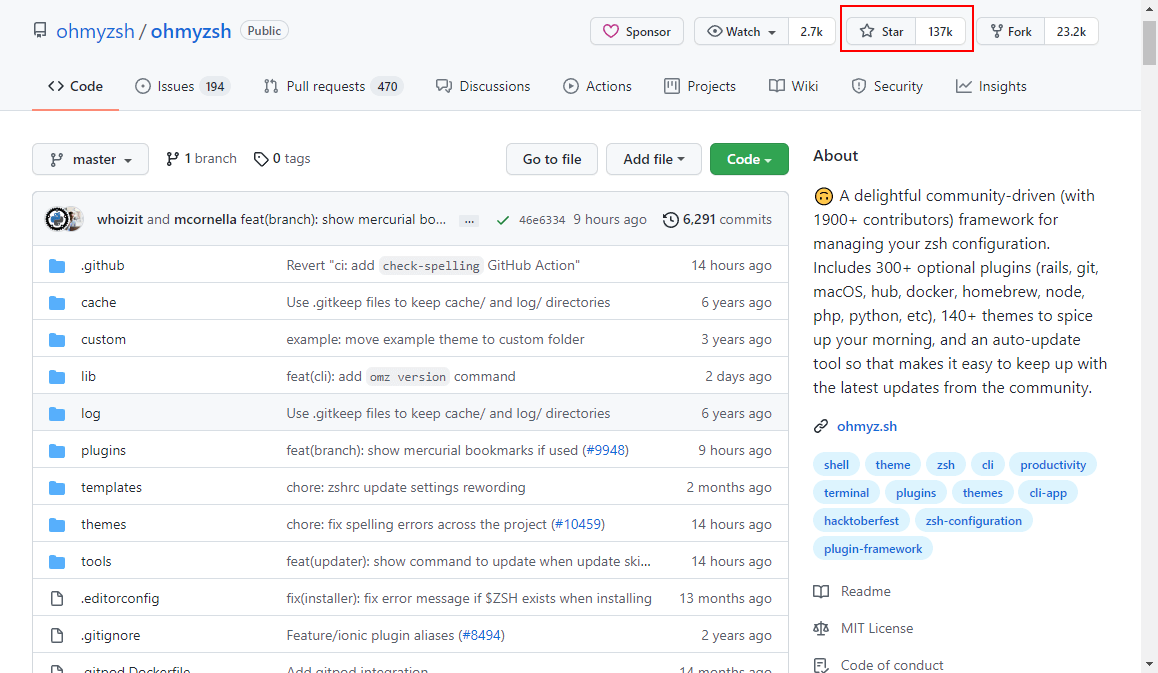Viewport: 1158px width, 673px height.
Task: Open the Pull requests tab
Action: pos(333,86)
